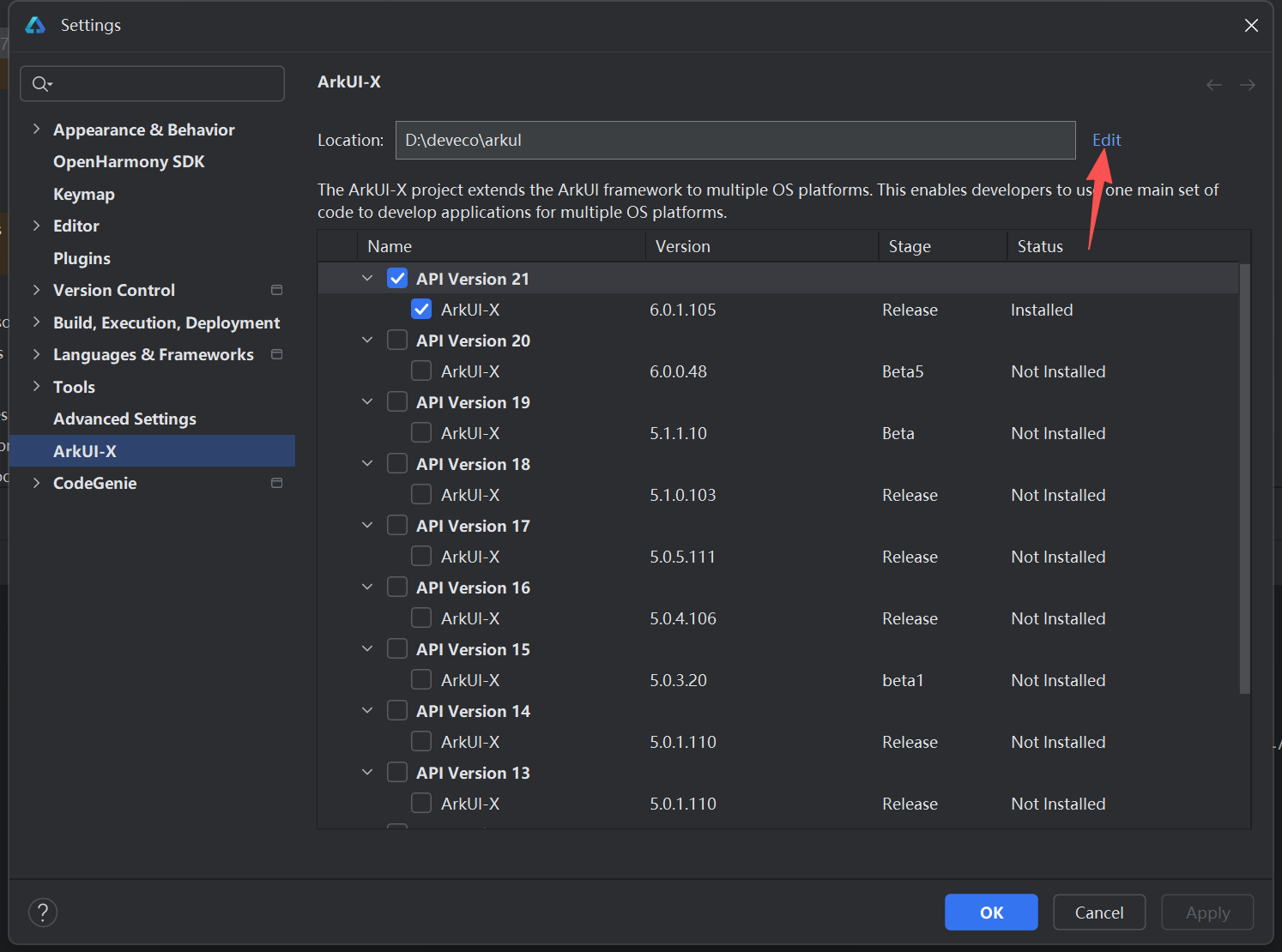
Task: Expand the Version Control chevron
Action: click(36, 290)
